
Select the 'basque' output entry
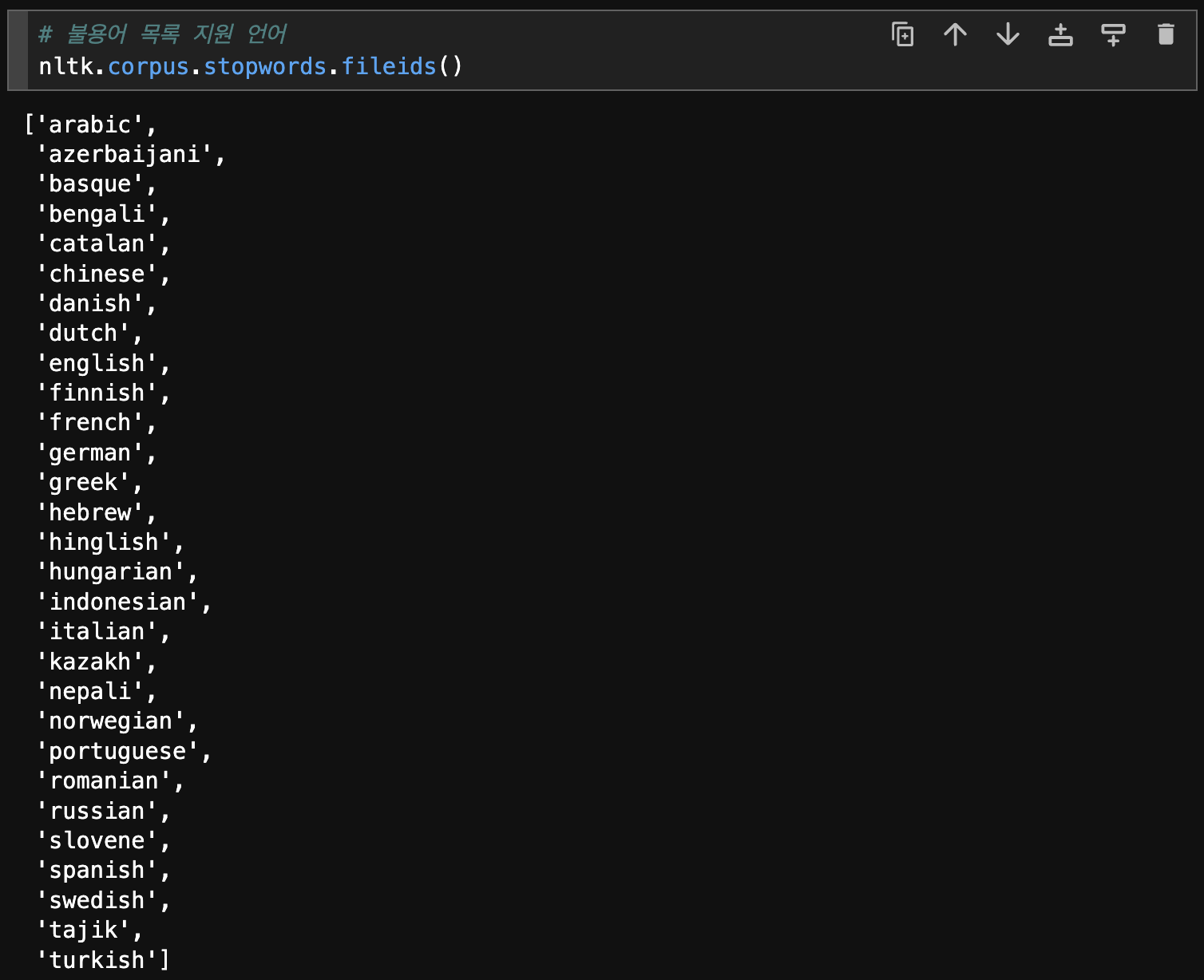(89, 184)
